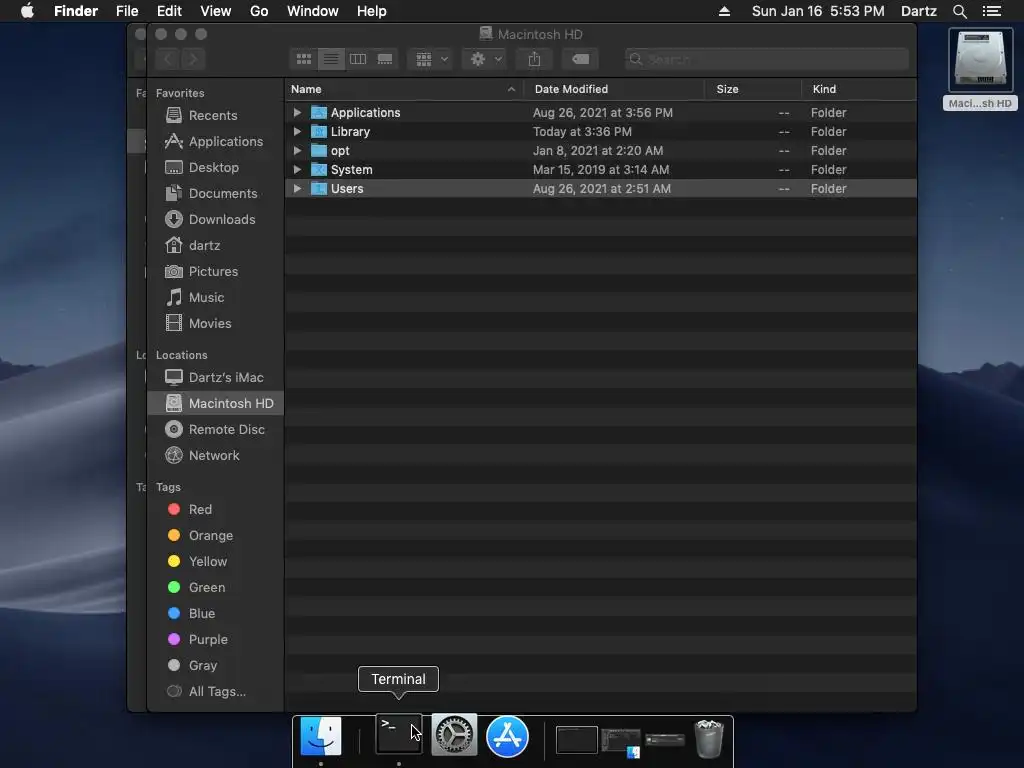The height and width of the screenshot is (768, 1024).
Task: Expand the Library folder disclosure triangle
Action: coord(297,131)
